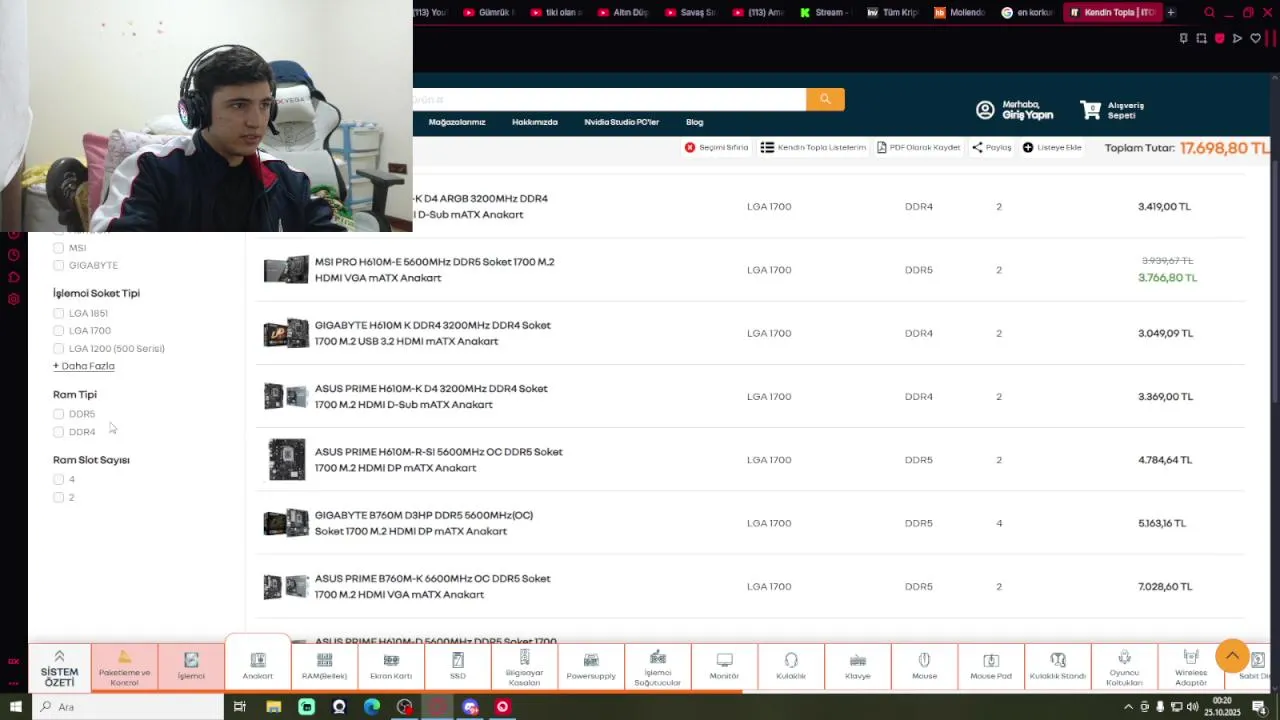Open Nvidia Studio PC'ler menu
1280x720 pixels.
622,122
